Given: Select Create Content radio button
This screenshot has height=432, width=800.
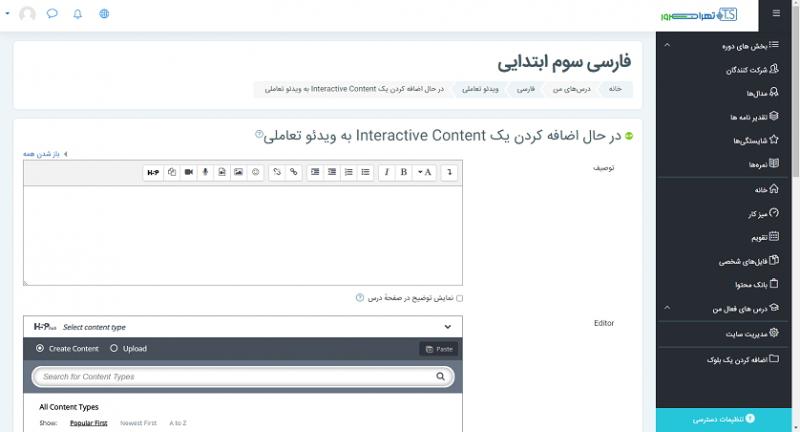Looking at the screenshot, I should click(x=40, y=348).
